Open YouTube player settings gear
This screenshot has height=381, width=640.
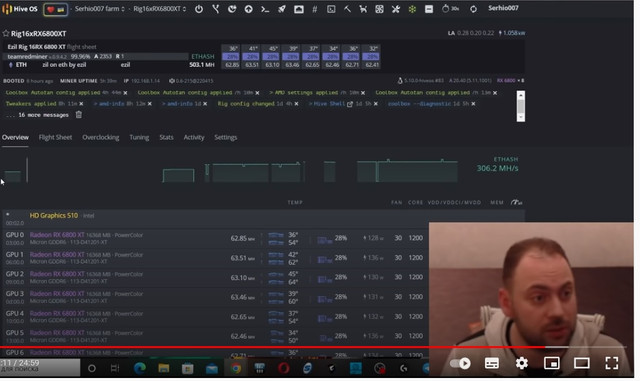pos(522,363)
